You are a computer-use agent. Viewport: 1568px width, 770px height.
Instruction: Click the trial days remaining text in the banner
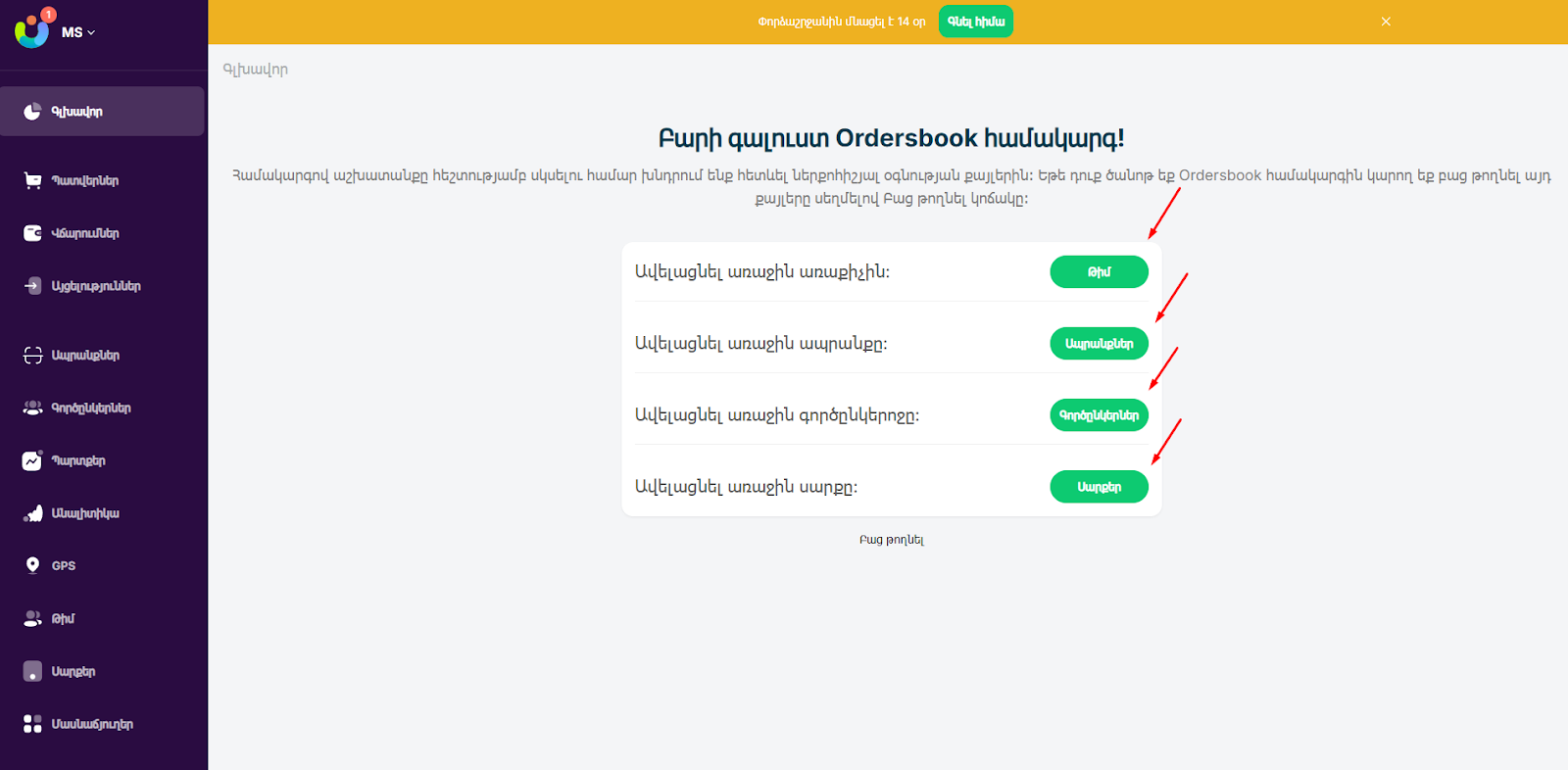pos(841,22)
